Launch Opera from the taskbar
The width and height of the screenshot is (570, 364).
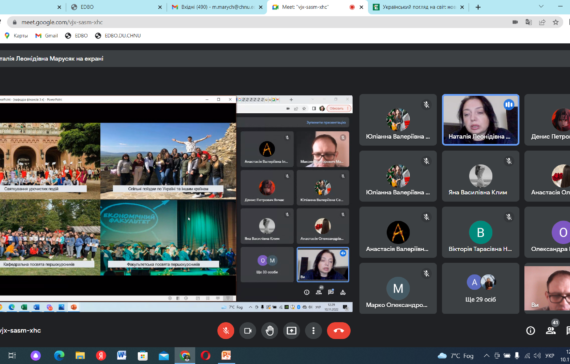click(205, 355)
